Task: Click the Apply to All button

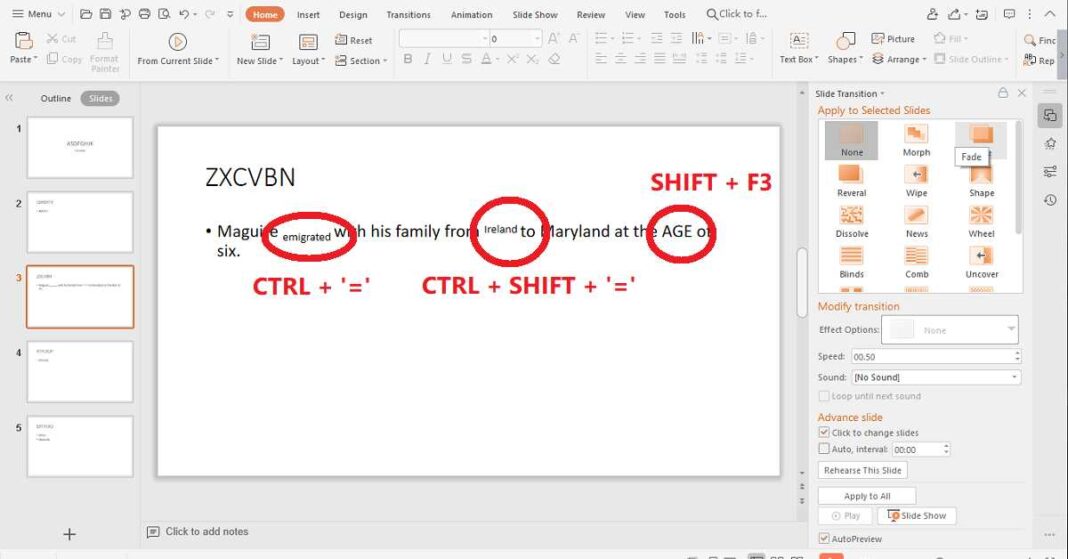Action: click(x=867, y=496)
